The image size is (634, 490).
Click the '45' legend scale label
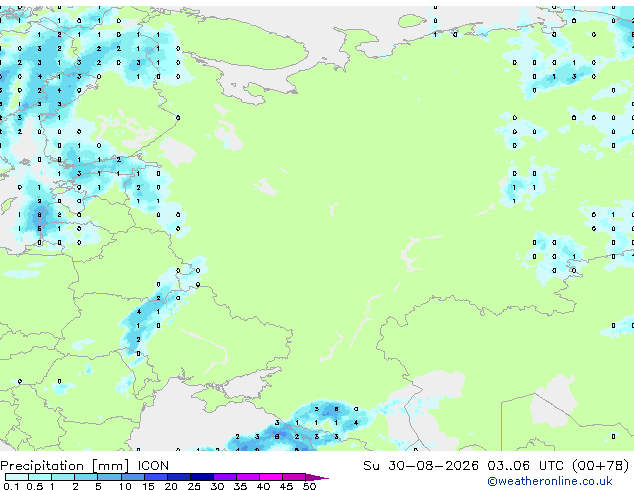(x=287, y=486)
